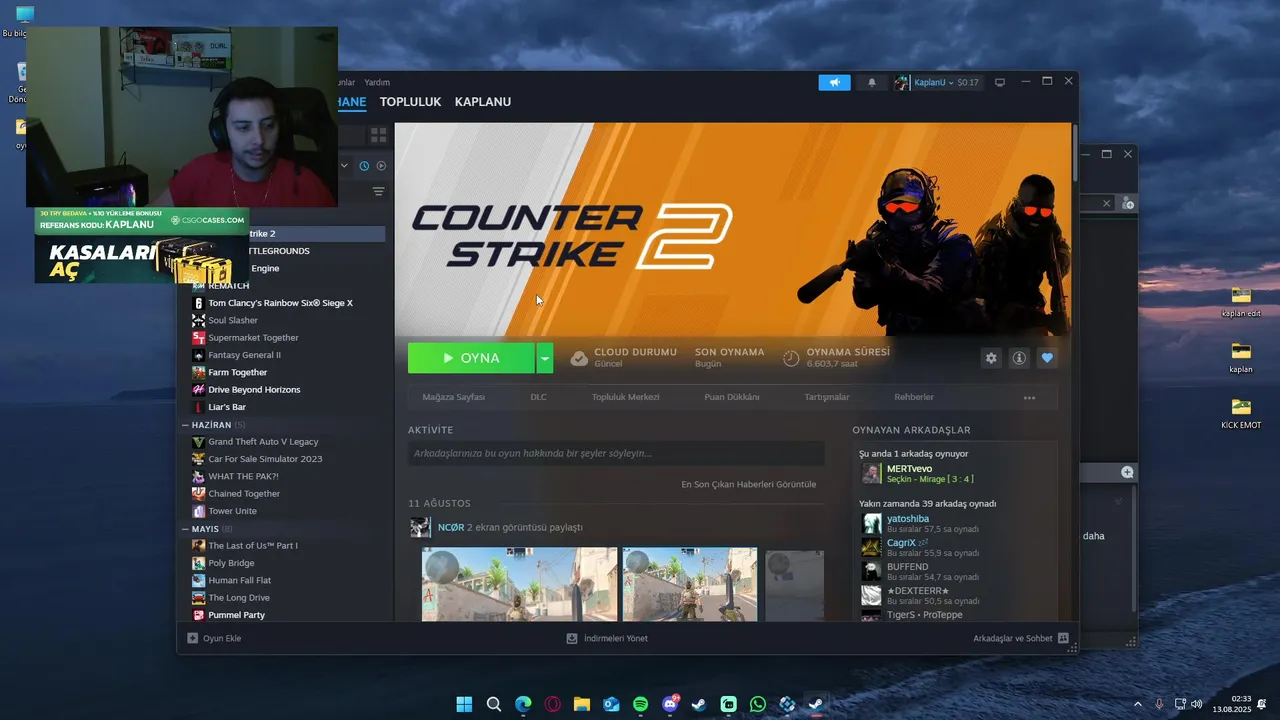Open the KICK EMOT desktop folder

tap(1241, 413)
